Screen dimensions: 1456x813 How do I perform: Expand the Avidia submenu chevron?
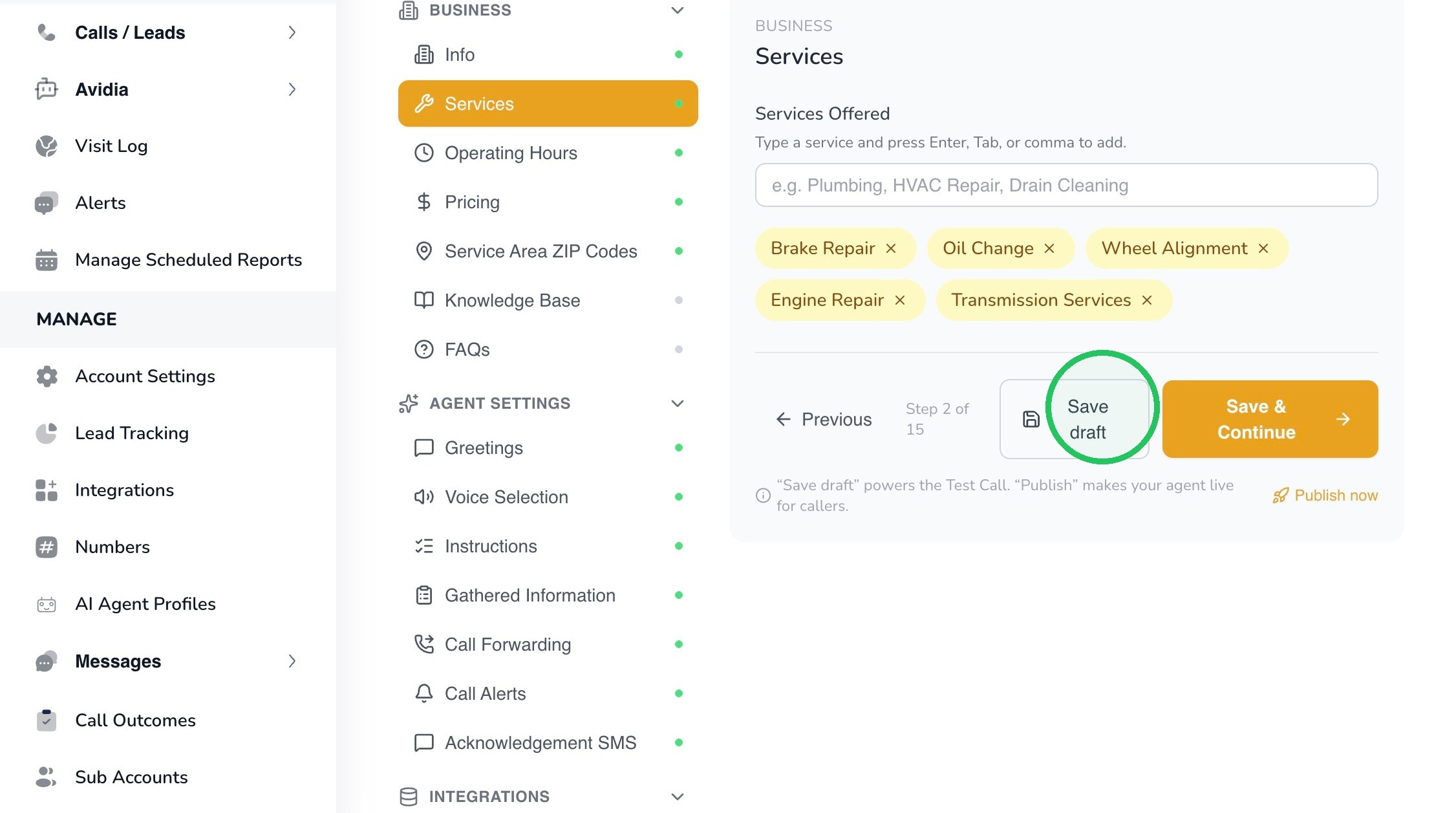click(292, 89)
